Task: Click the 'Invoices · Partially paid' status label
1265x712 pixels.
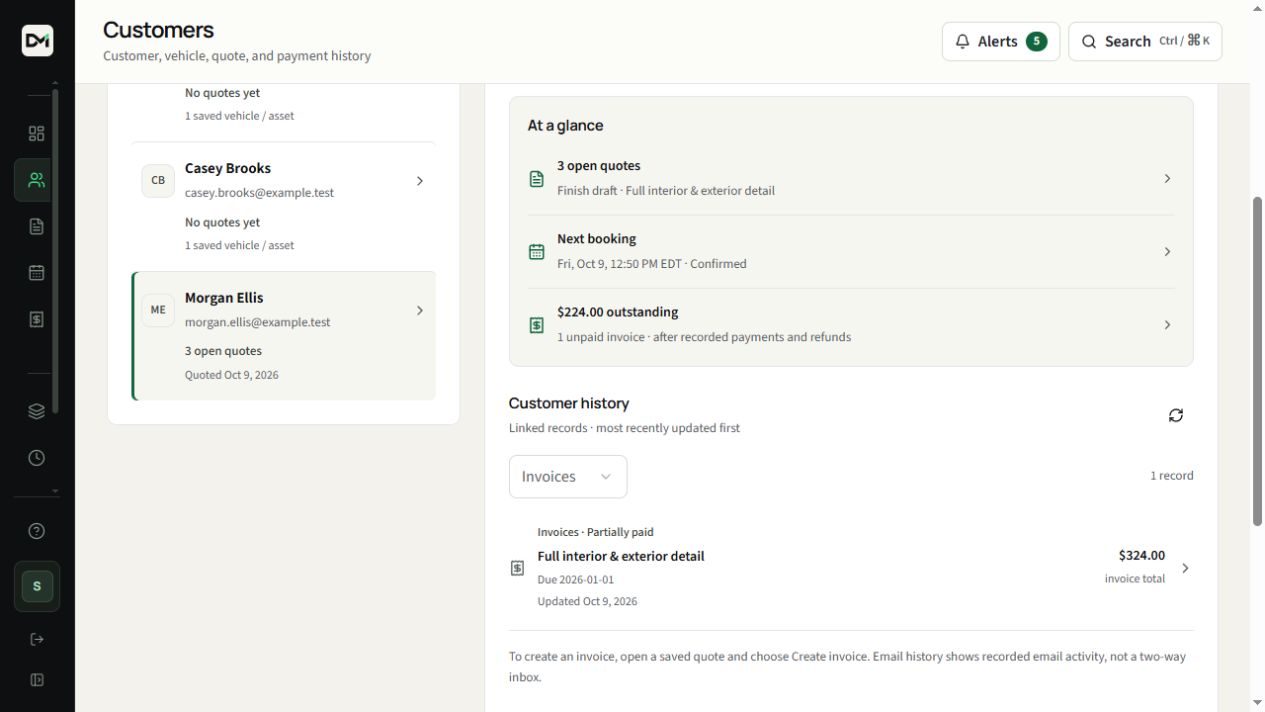Action: (x=595, y=532)
